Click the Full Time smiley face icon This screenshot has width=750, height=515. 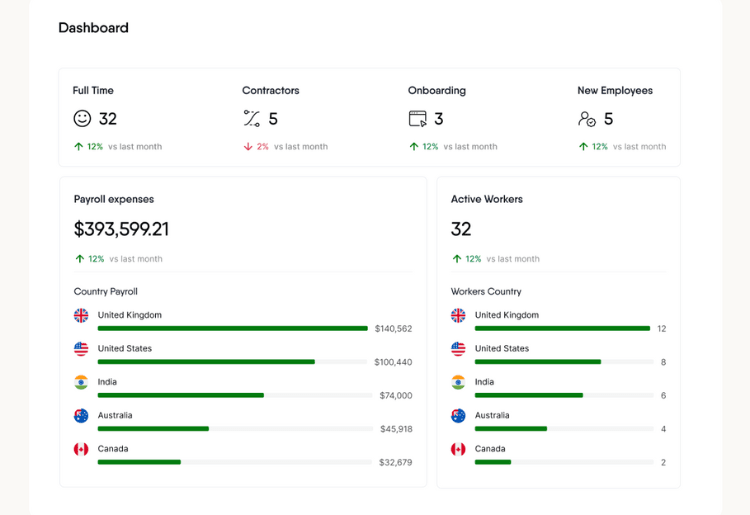(82, 118)
